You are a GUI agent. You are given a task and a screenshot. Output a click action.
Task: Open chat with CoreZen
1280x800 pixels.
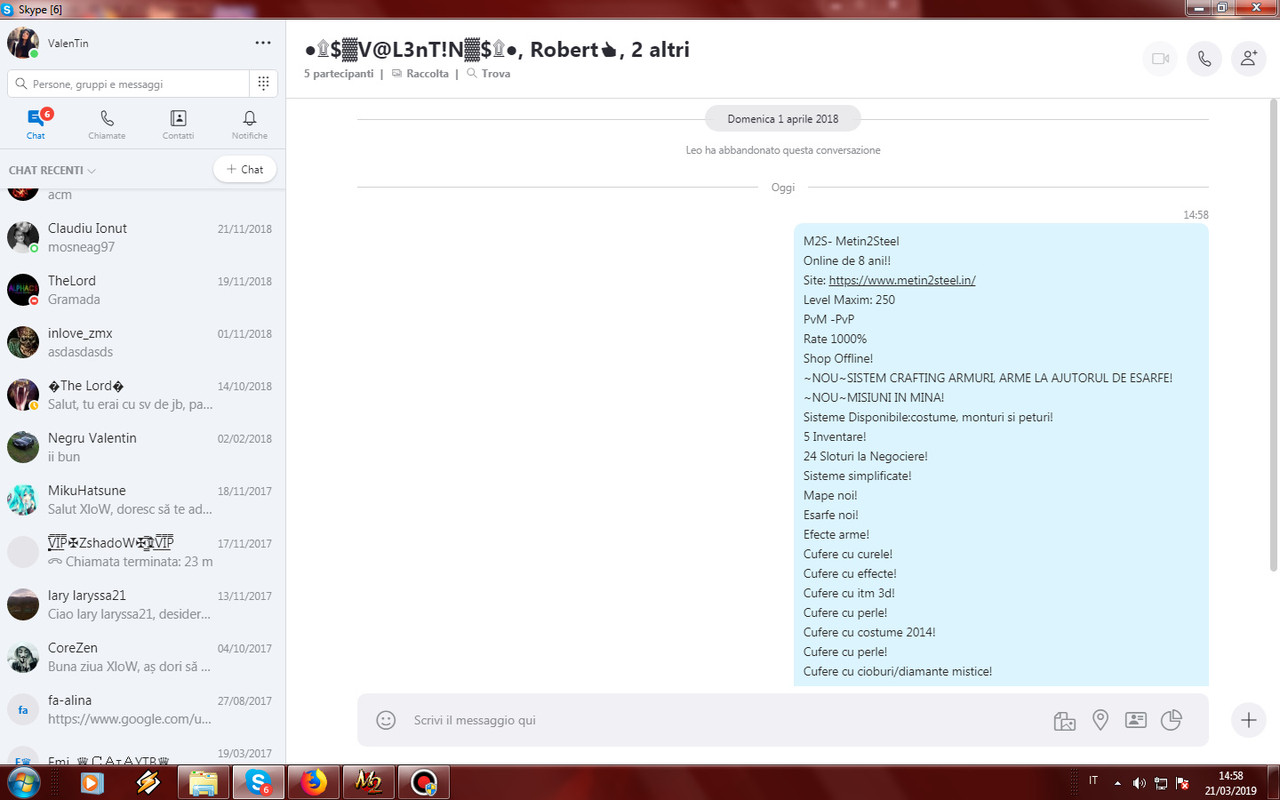point(143,657)
